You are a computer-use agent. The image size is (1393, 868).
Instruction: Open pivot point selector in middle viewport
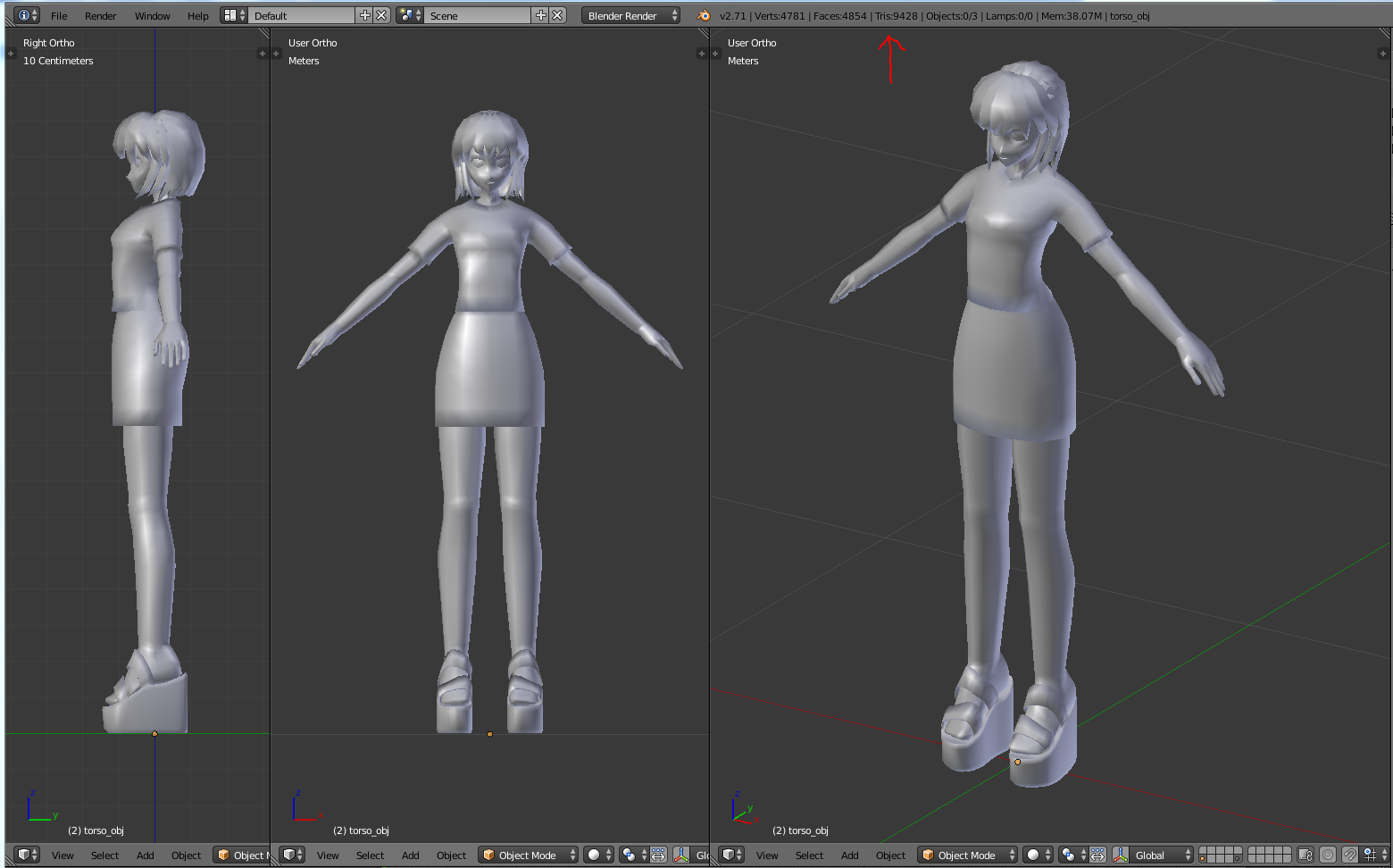pos(633,855)
